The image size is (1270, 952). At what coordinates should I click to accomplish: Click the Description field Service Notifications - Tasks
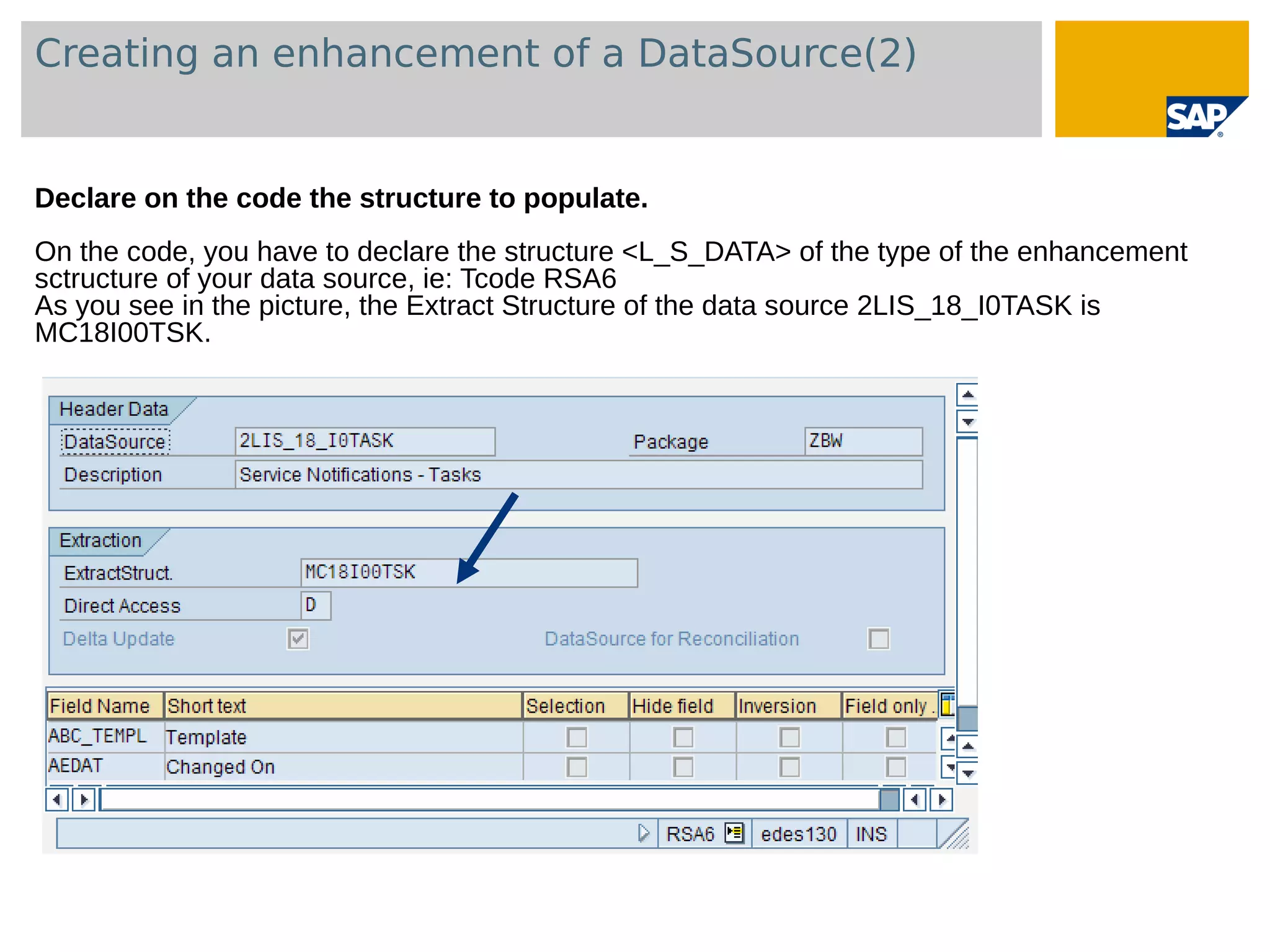(579, 475)
